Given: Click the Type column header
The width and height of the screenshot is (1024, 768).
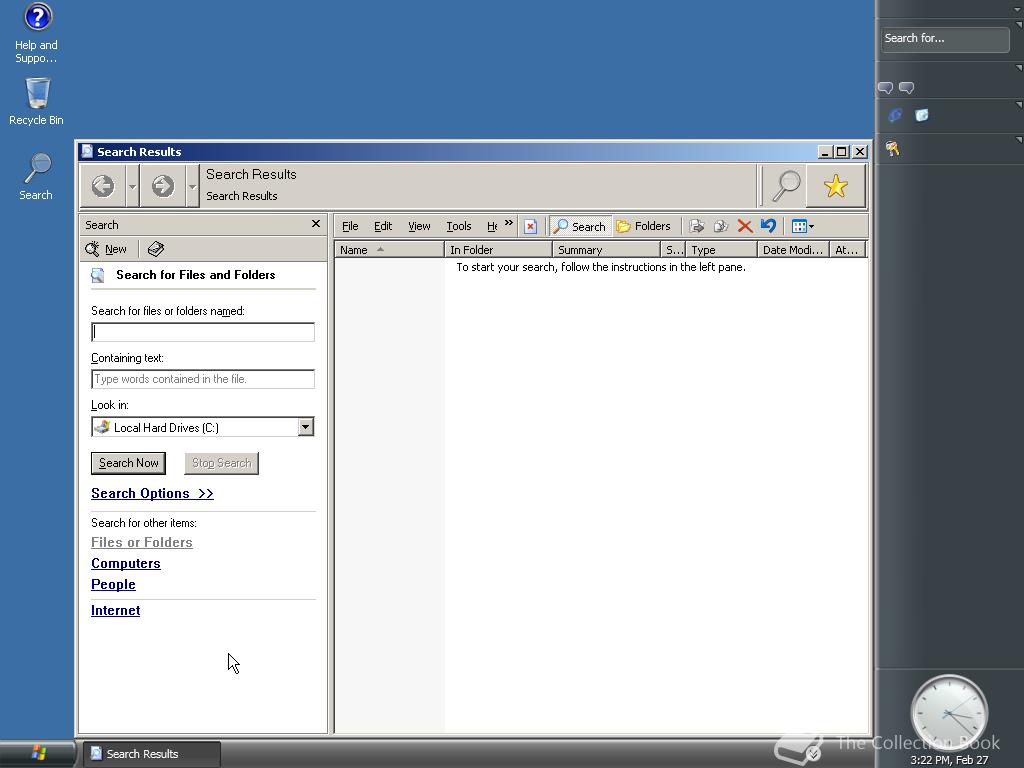Looking at the screenshot, I should (722, 249).
